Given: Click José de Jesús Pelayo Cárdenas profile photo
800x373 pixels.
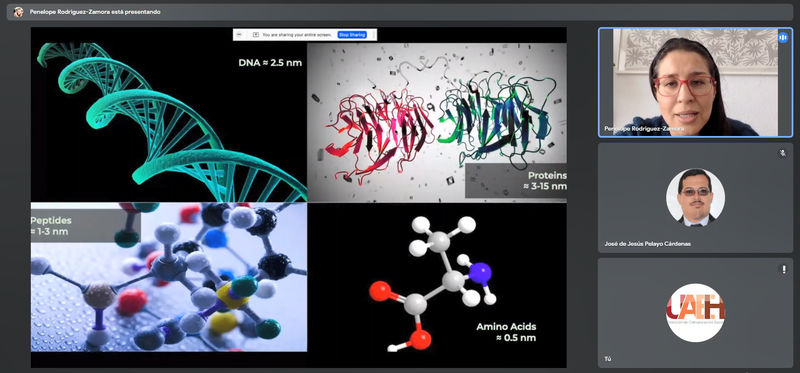Looking at the screenshot, I should [695, 197].
